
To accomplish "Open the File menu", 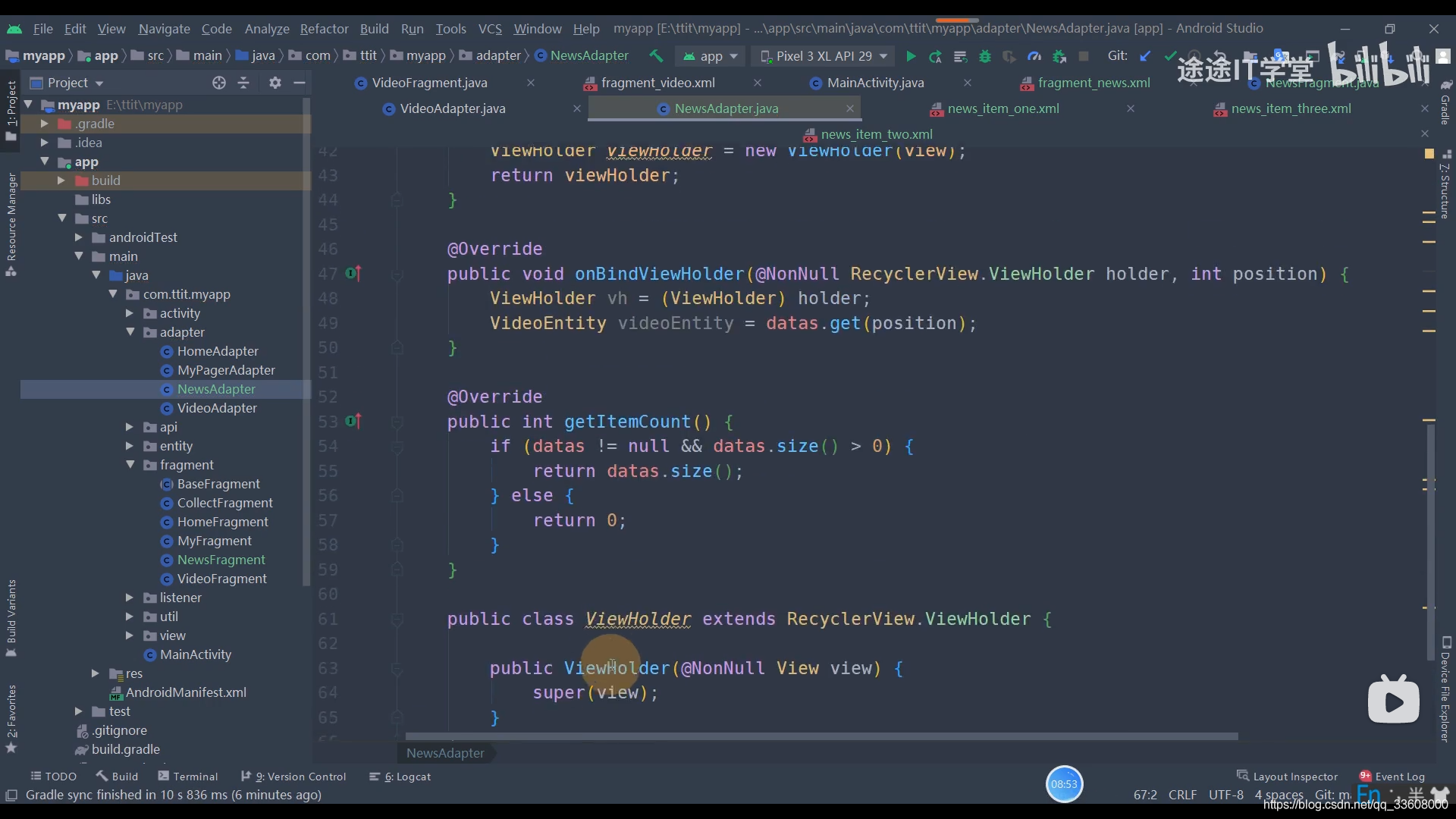I will coord(42,29).
